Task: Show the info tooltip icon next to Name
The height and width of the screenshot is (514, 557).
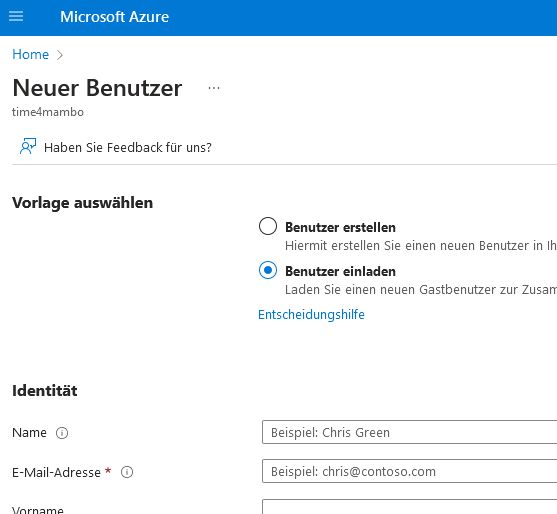Action: tap(62, 433)
